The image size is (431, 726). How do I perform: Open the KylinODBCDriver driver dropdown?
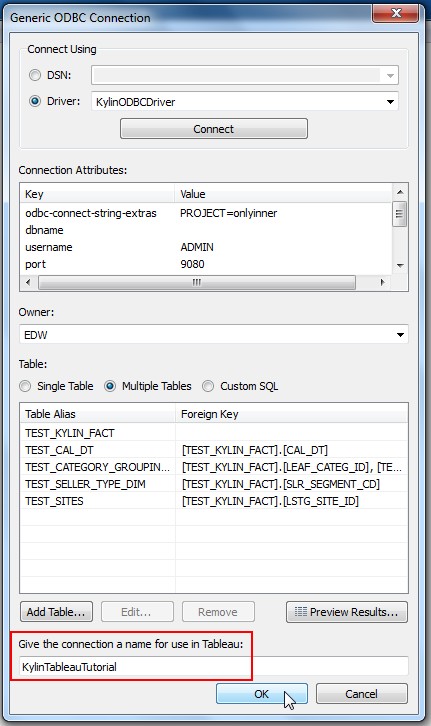[390, 102]
